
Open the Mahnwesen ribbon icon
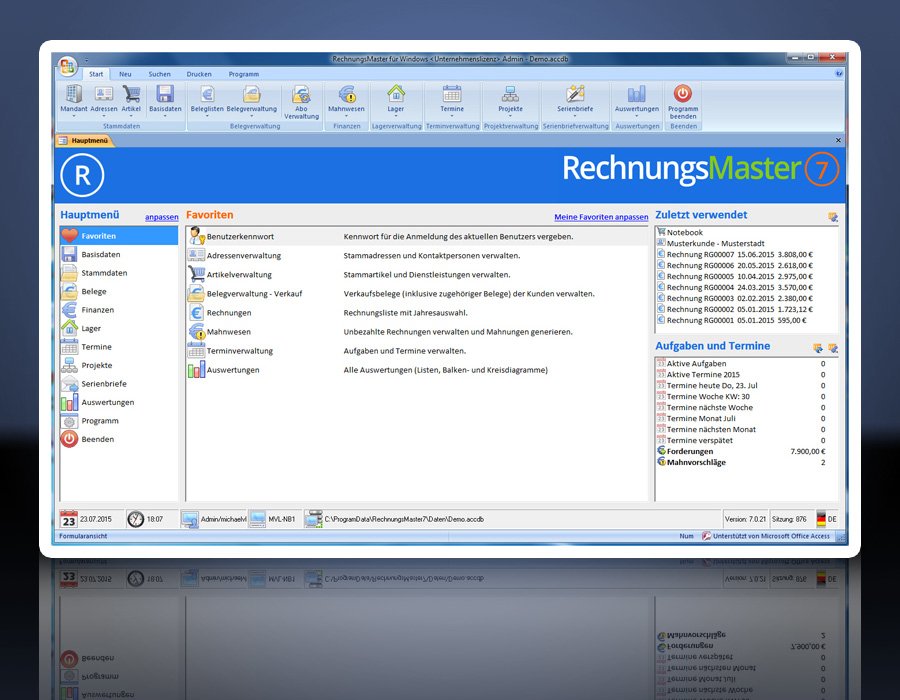[x=347, y=94]
